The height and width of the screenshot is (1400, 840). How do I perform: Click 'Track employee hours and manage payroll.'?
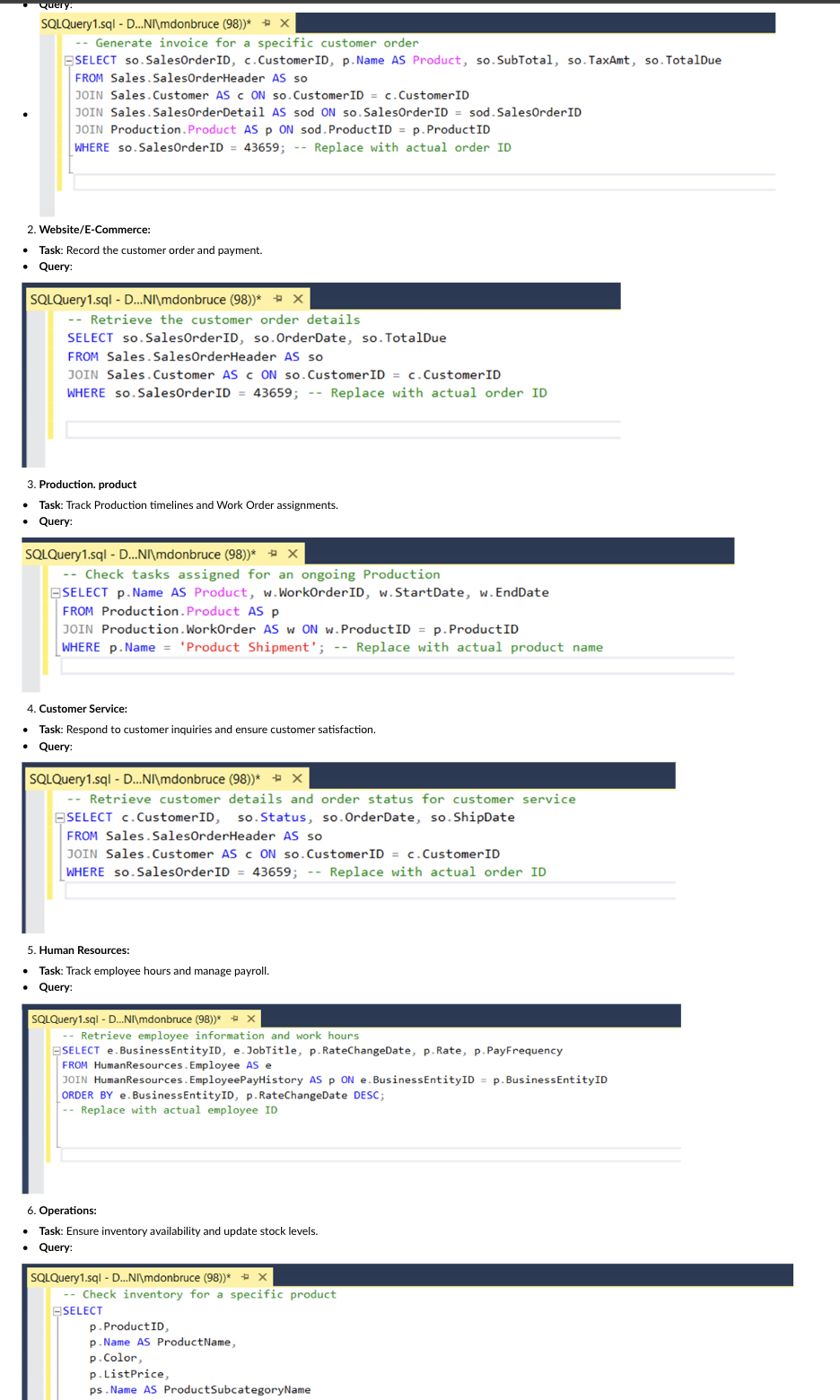tap(168, 971)
